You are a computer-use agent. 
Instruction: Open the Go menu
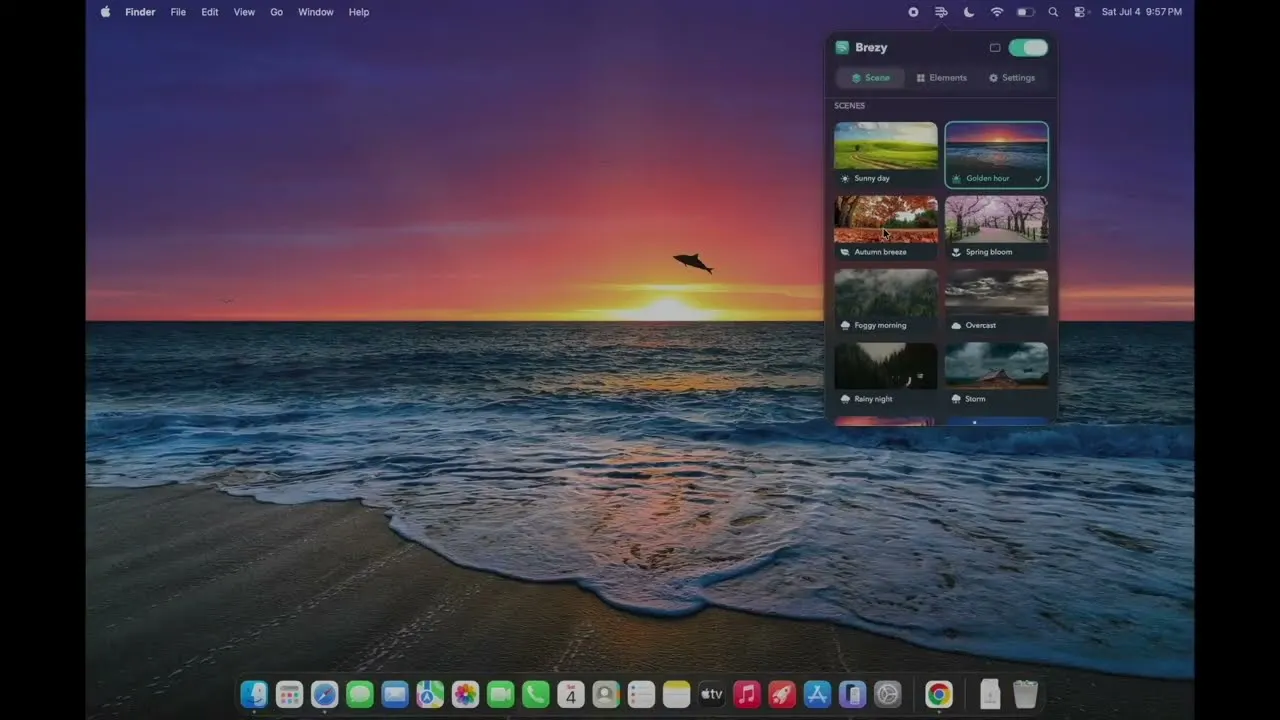click(276, 12)
